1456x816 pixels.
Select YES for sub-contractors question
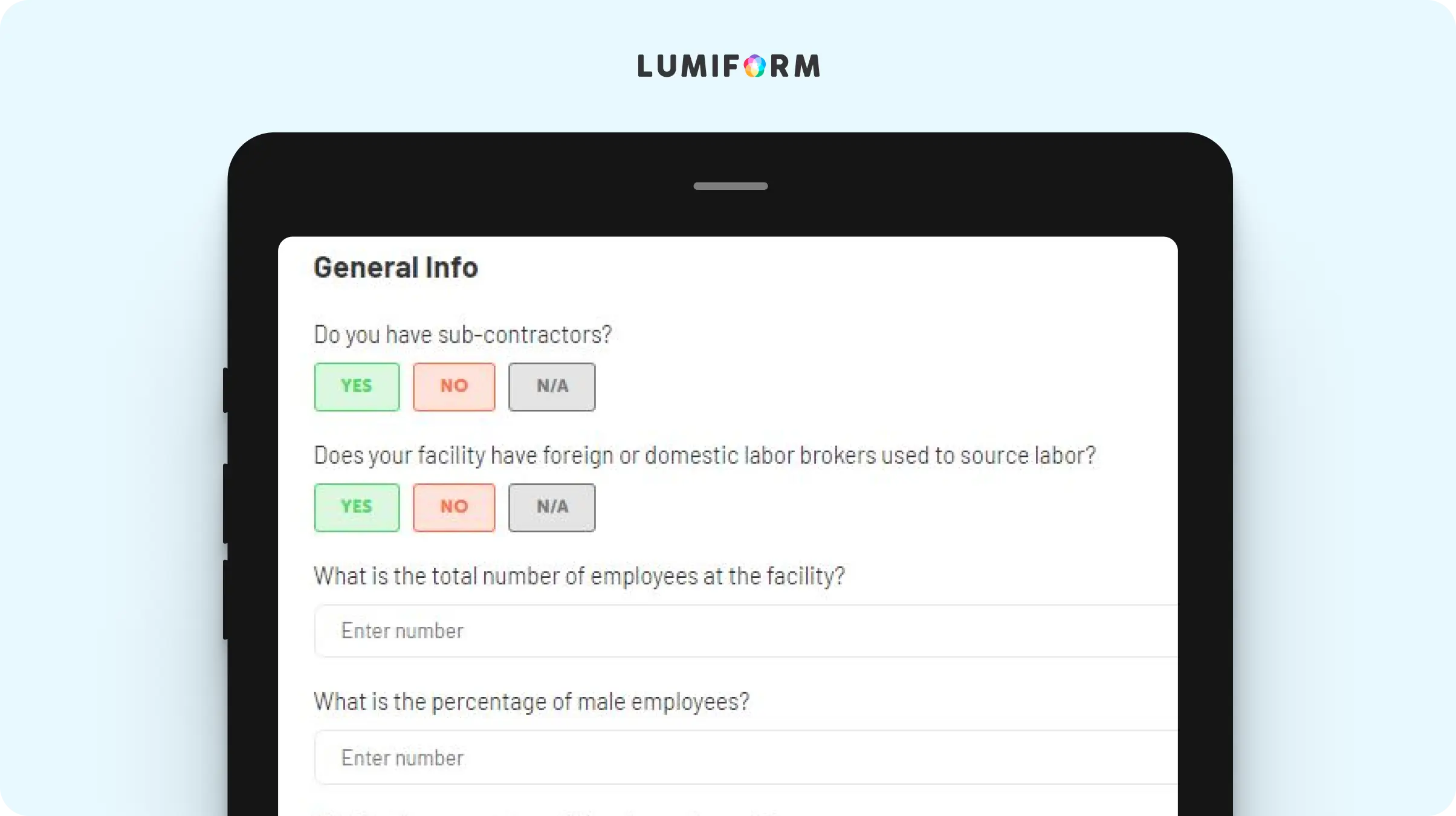click(357, 387)
